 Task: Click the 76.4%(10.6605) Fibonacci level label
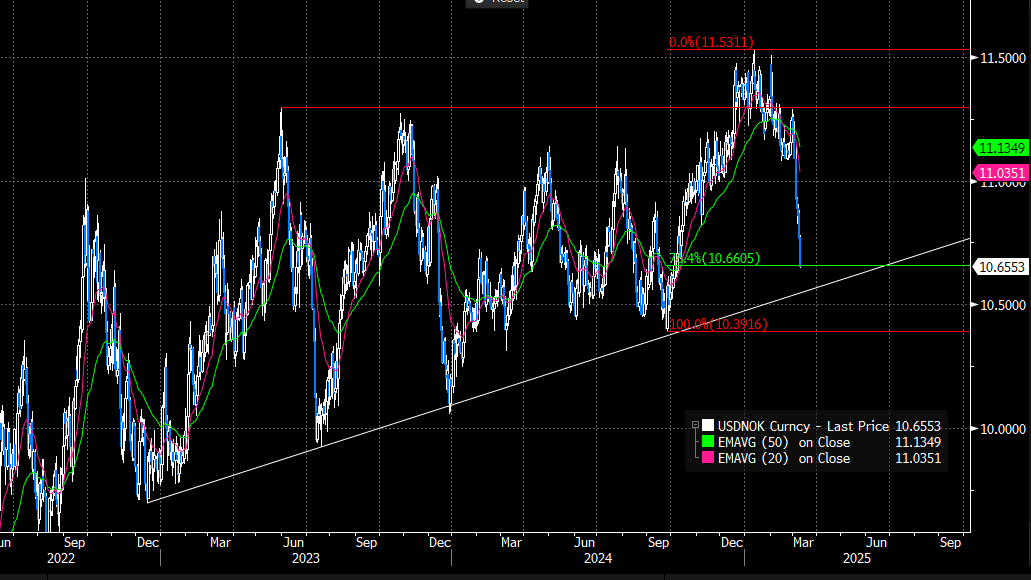(x=715, y=259)
